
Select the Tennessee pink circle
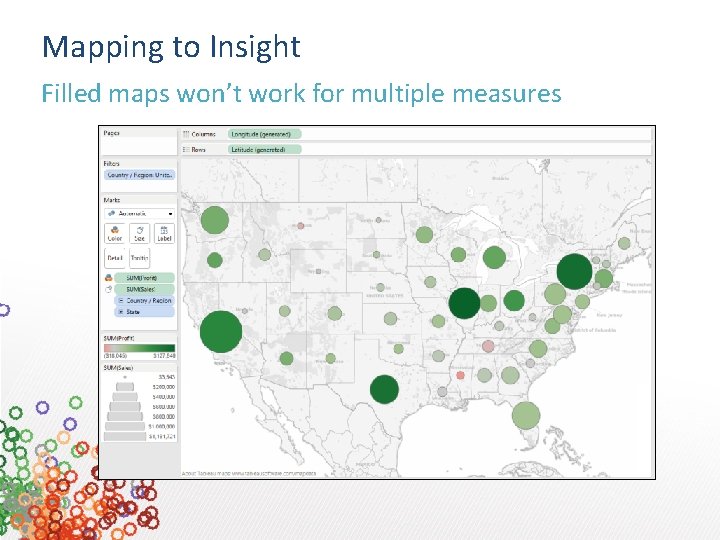tap(488, 346)
